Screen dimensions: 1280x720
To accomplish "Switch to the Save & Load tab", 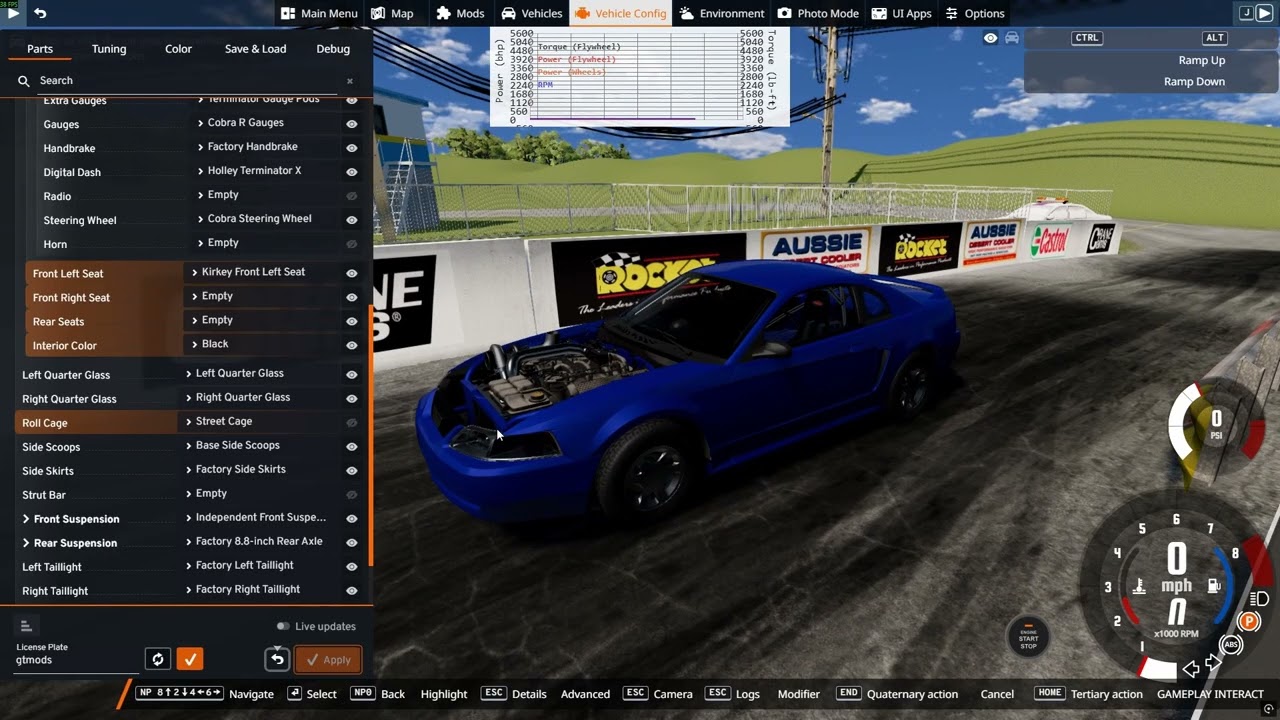I will coord(255,48).
